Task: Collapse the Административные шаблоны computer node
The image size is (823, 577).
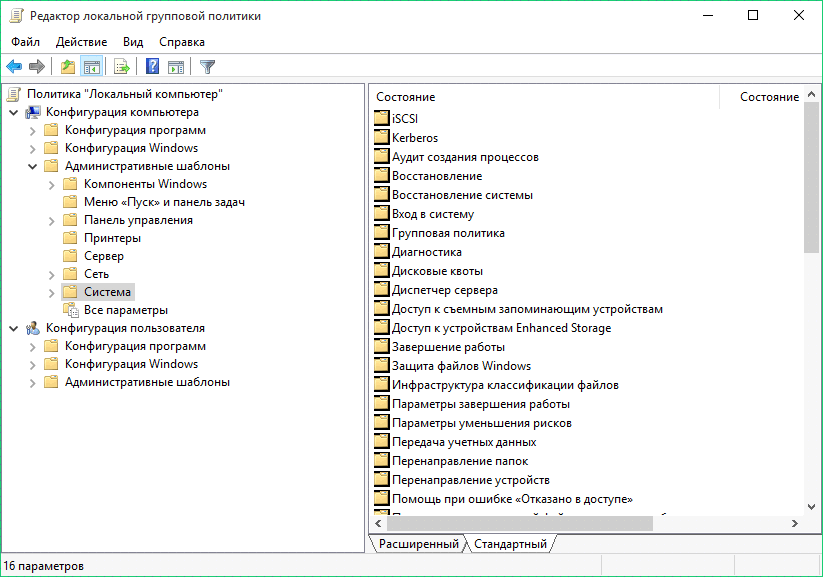Action: [33, 166]
